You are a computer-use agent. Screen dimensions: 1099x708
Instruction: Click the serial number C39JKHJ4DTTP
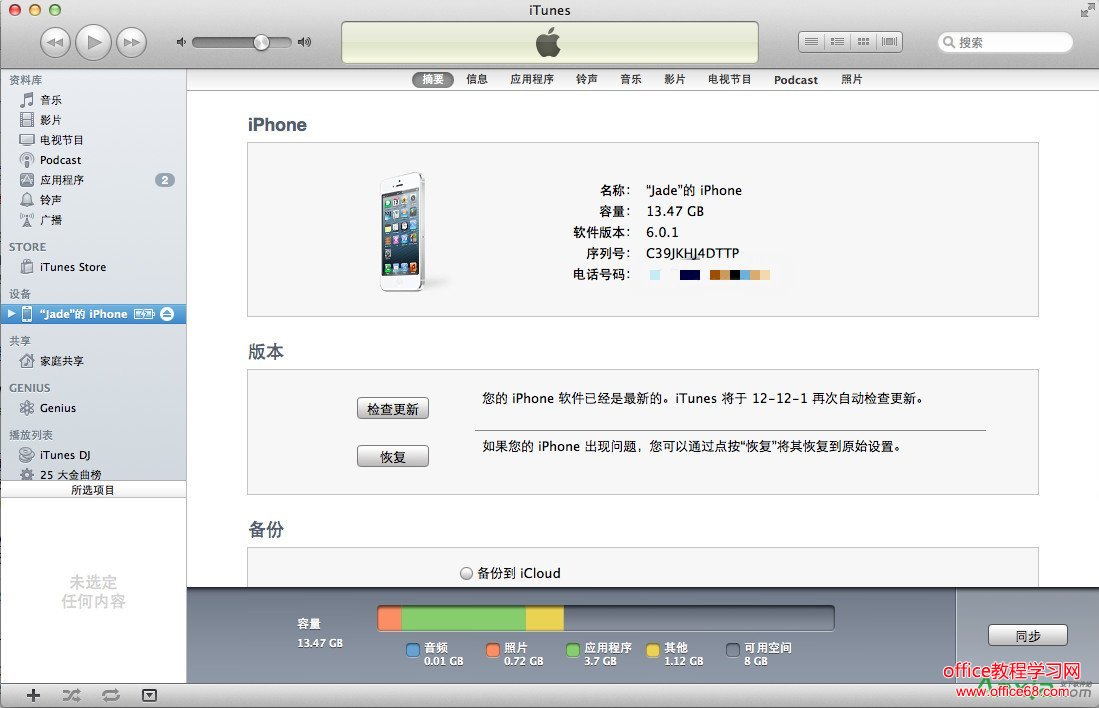[692, 253]
